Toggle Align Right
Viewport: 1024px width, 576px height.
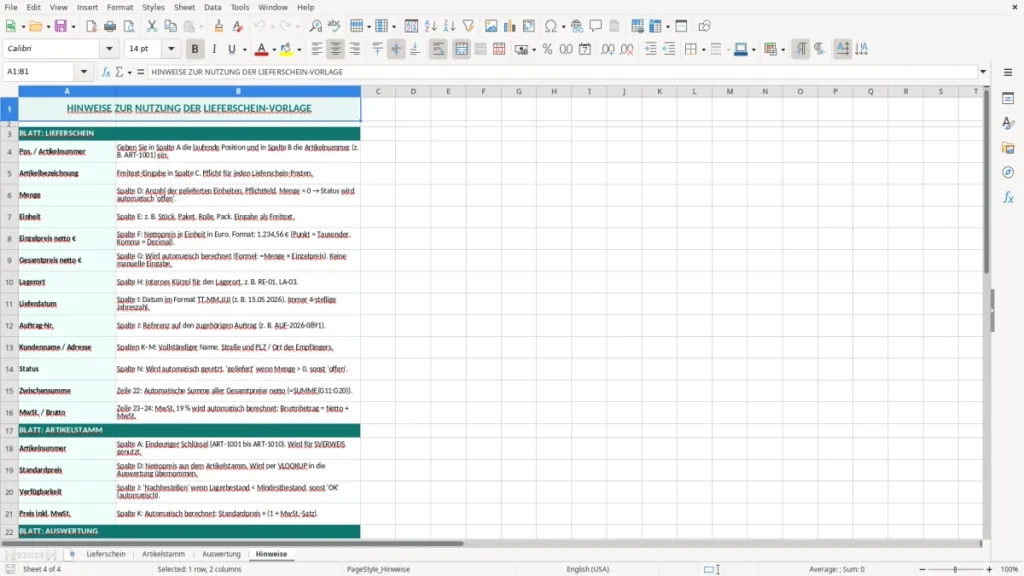coord(355,49)
